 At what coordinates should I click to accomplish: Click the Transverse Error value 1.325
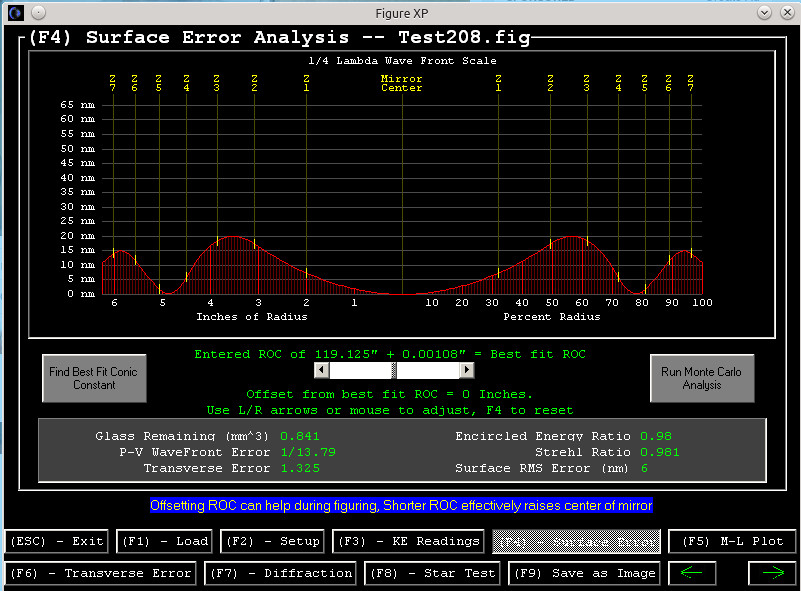(300, 468)
